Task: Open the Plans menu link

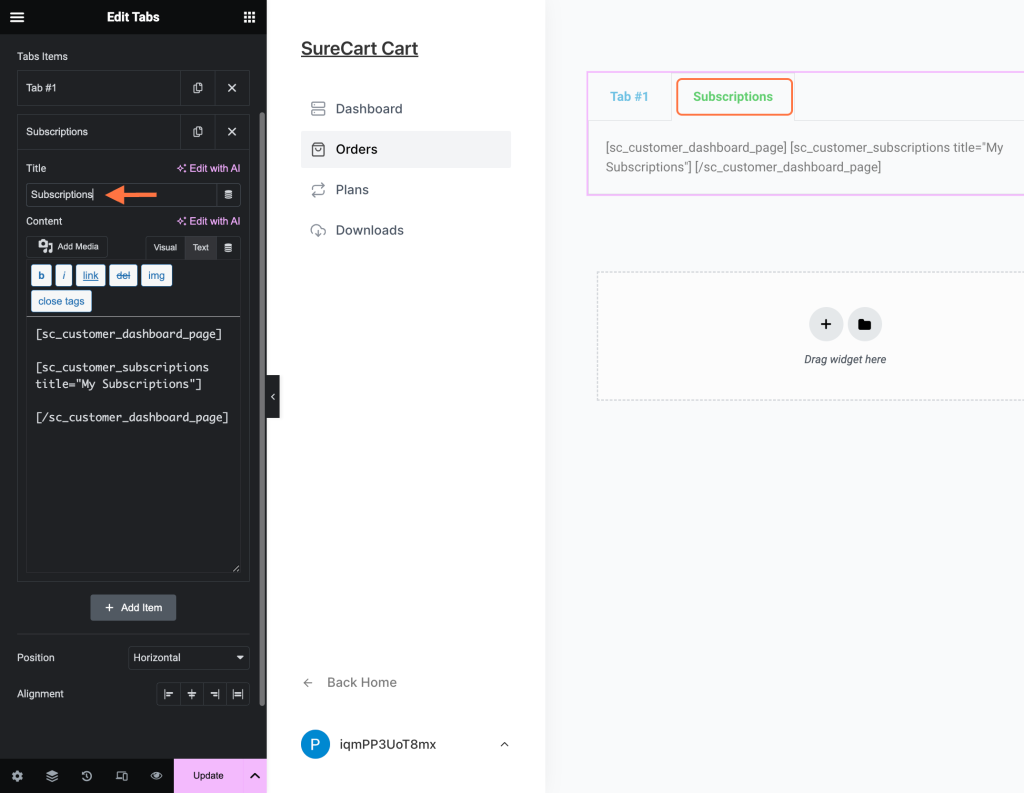Action: coord(352,190)
